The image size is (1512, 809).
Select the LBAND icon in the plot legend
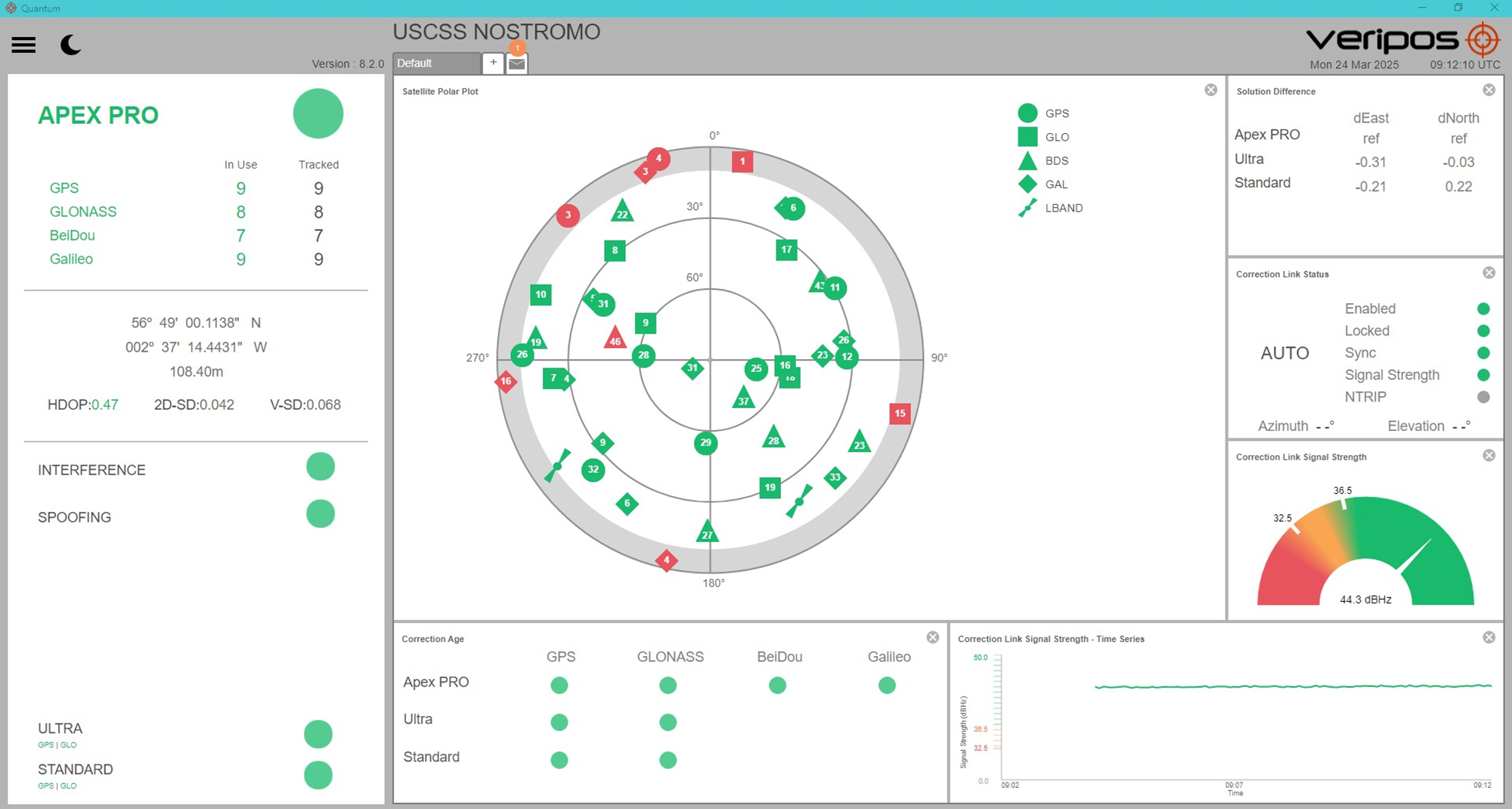(1027, 207)
